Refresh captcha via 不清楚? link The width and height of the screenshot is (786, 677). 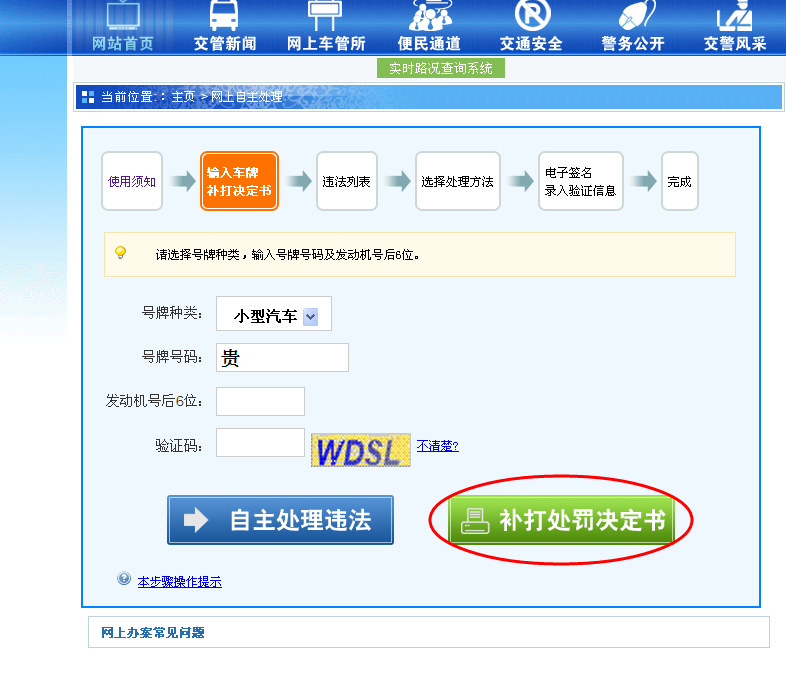tap(438, 445)
